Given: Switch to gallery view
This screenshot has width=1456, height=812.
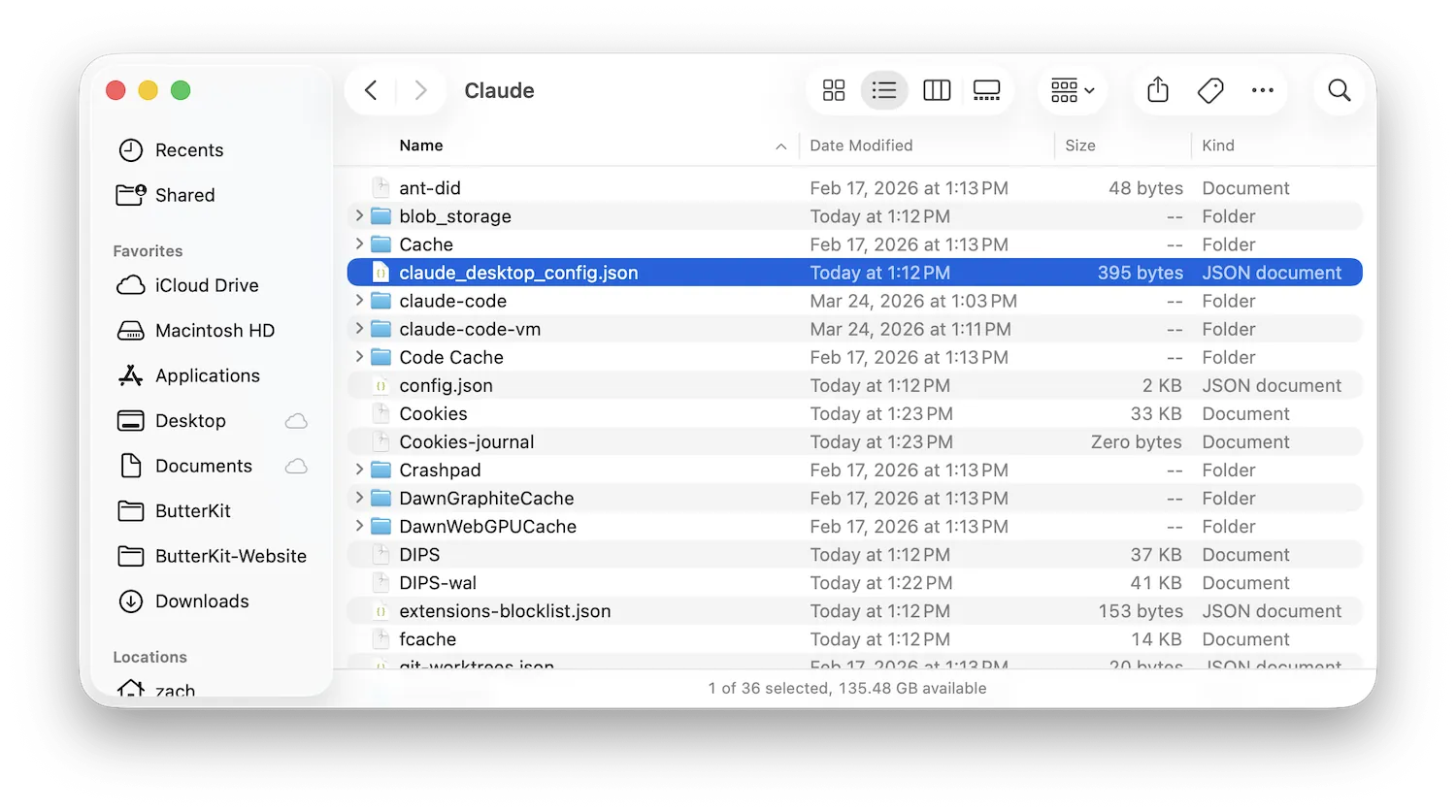Looking at the screenshot, I should pyautogui.click(x=986, y=89).
